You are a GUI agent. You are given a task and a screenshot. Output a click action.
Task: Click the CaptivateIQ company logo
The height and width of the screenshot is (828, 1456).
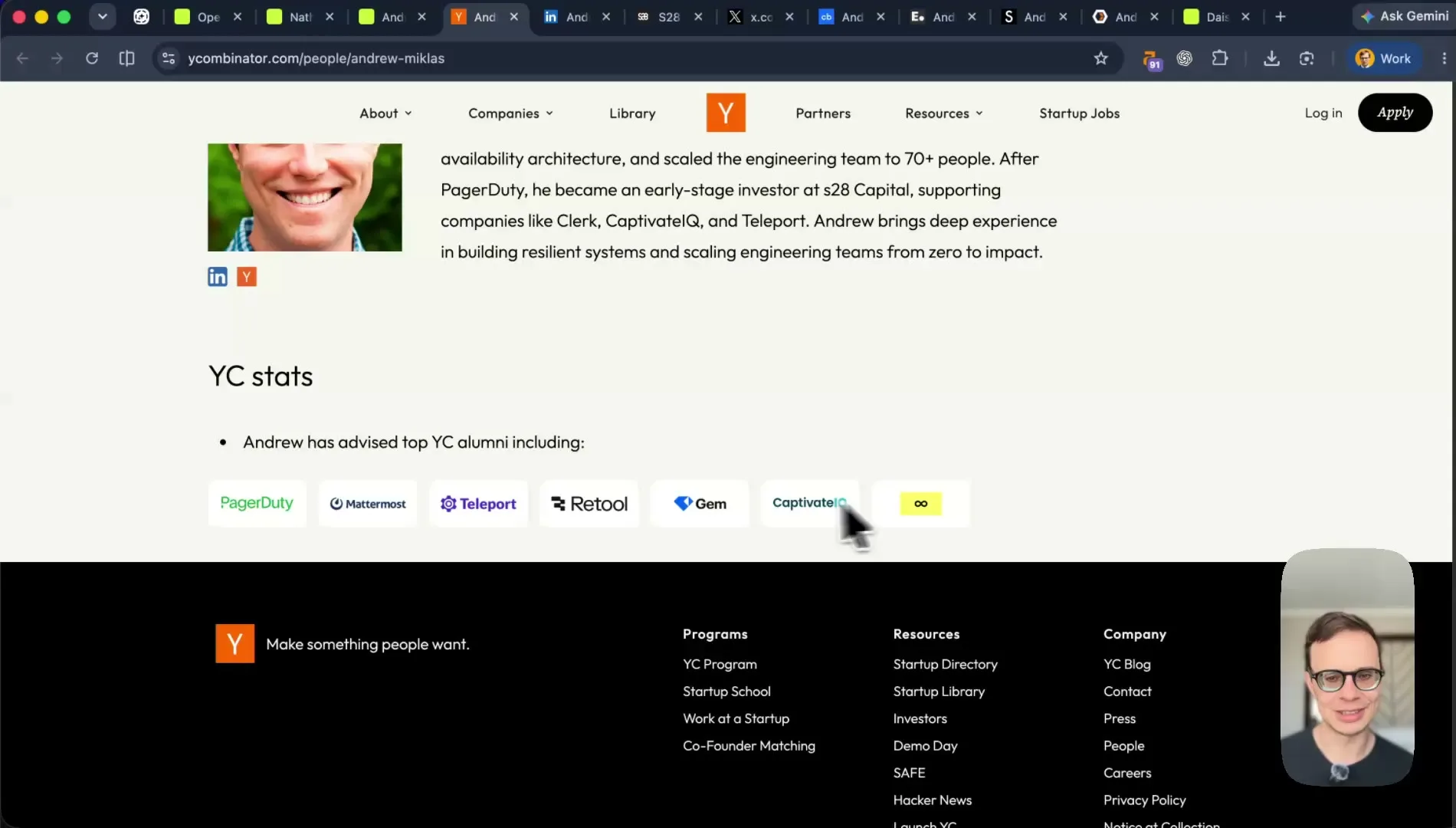point(810,504)
